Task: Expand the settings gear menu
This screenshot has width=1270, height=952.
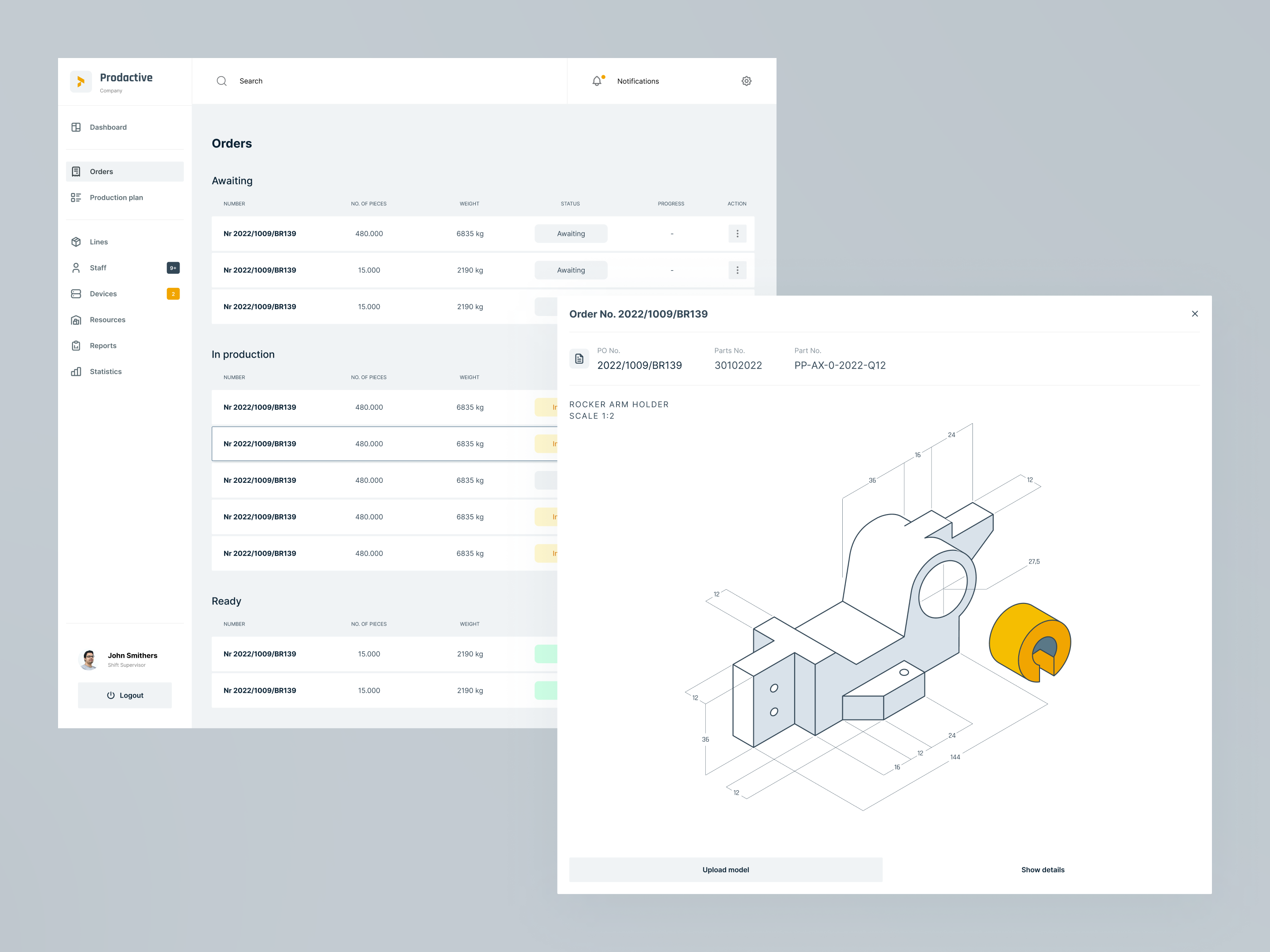Action: pos(746,81)
